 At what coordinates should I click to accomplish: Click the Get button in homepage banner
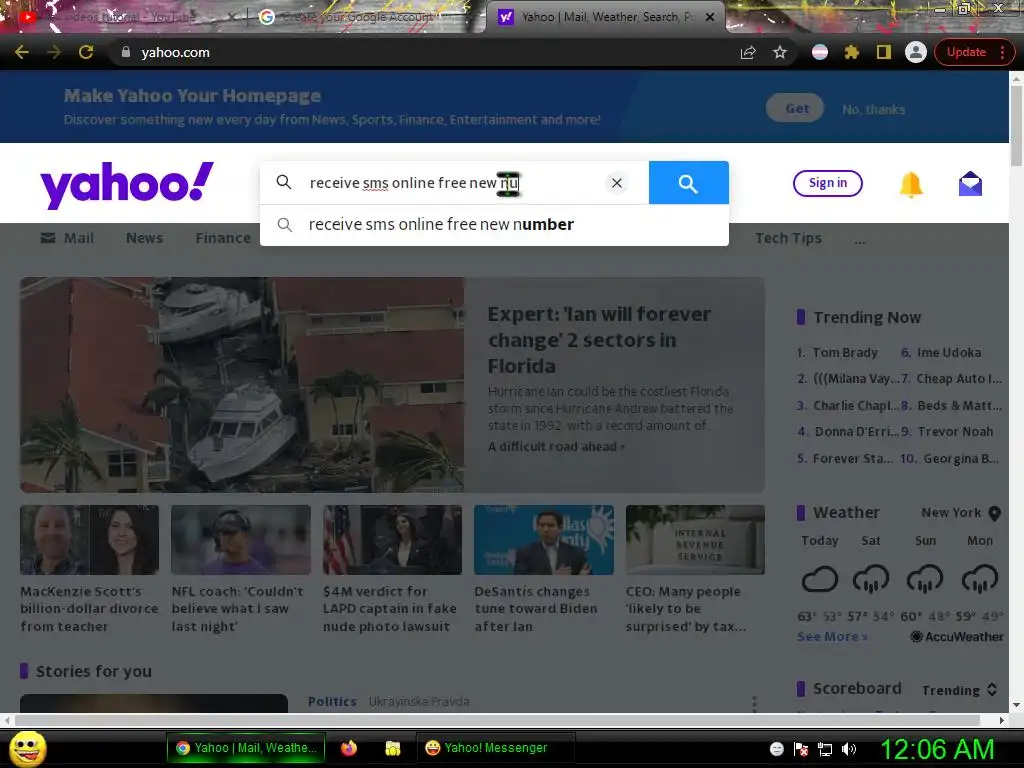click(795, 108)
